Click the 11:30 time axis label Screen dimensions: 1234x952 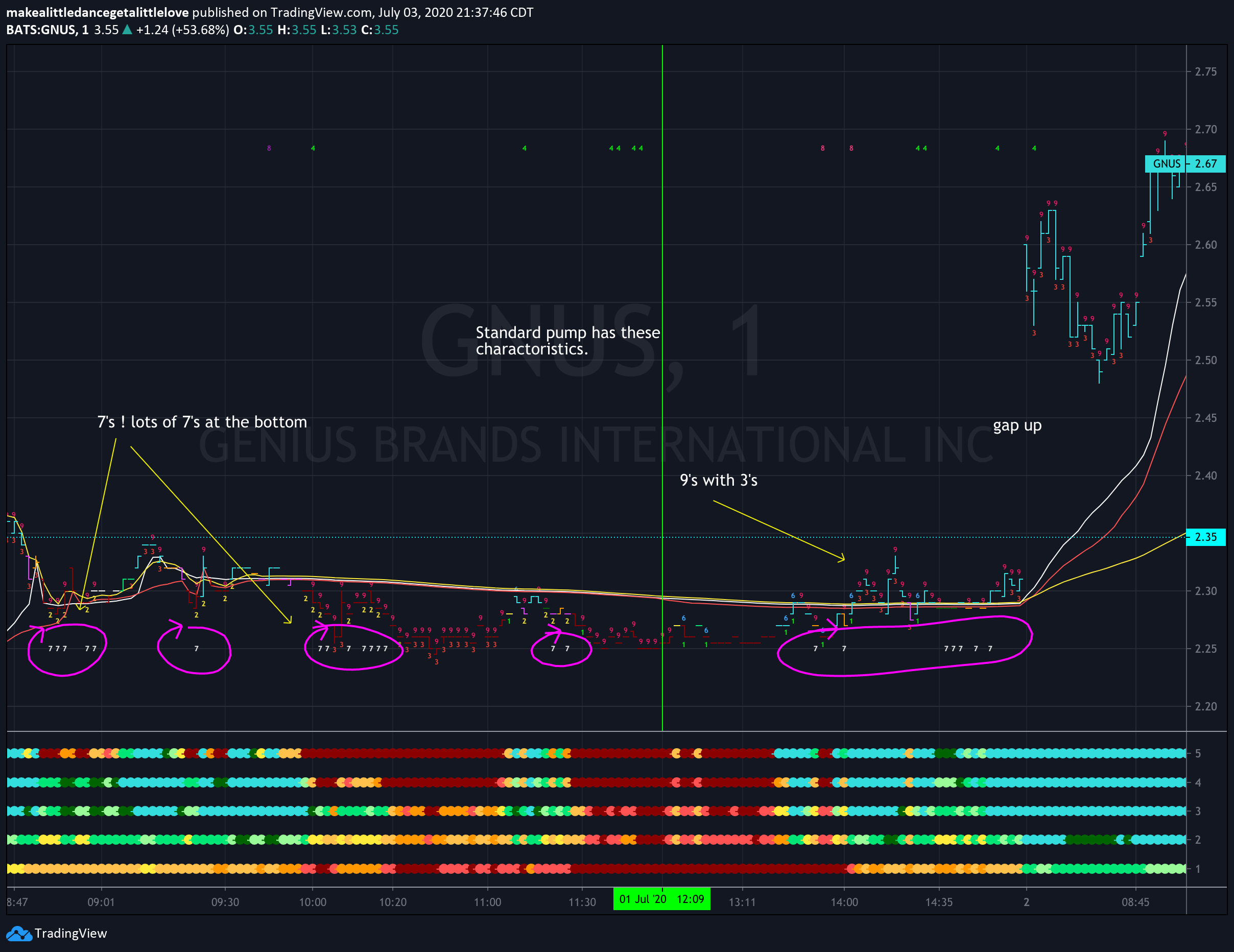[582, 902]
